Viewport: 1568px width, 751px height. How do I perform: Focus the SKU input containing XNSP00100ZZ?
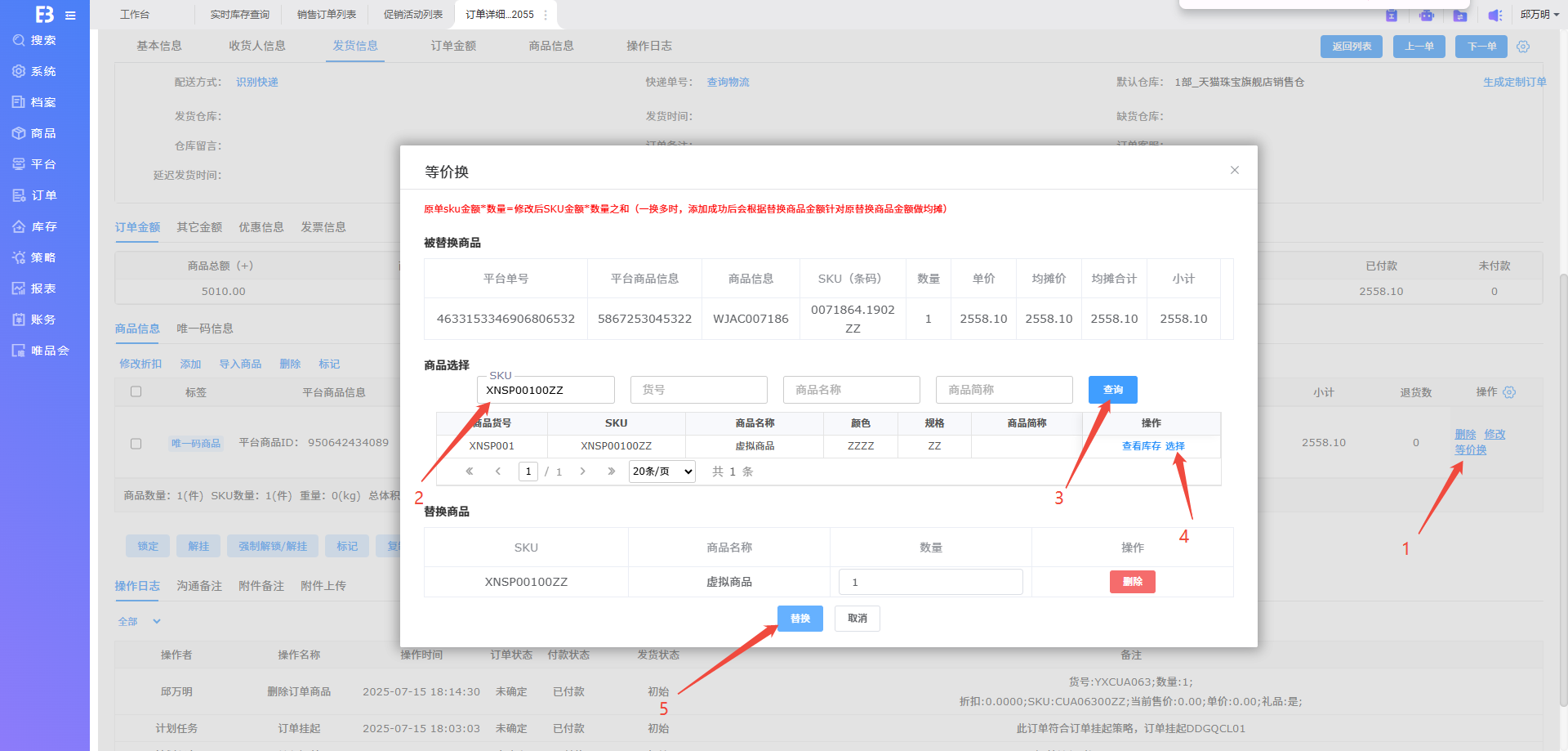[546, 391]
